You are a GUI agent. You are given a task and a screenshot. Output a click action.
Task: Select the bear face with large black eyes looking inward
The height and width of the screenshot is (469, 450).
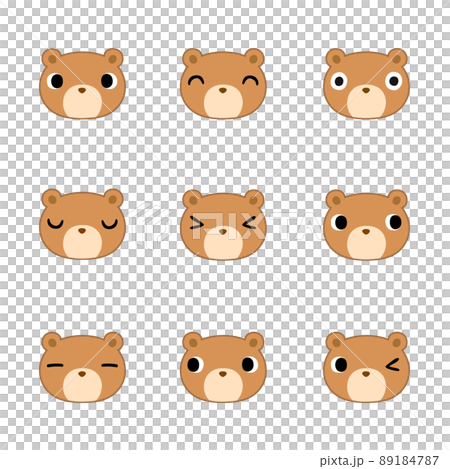[82, 84]
